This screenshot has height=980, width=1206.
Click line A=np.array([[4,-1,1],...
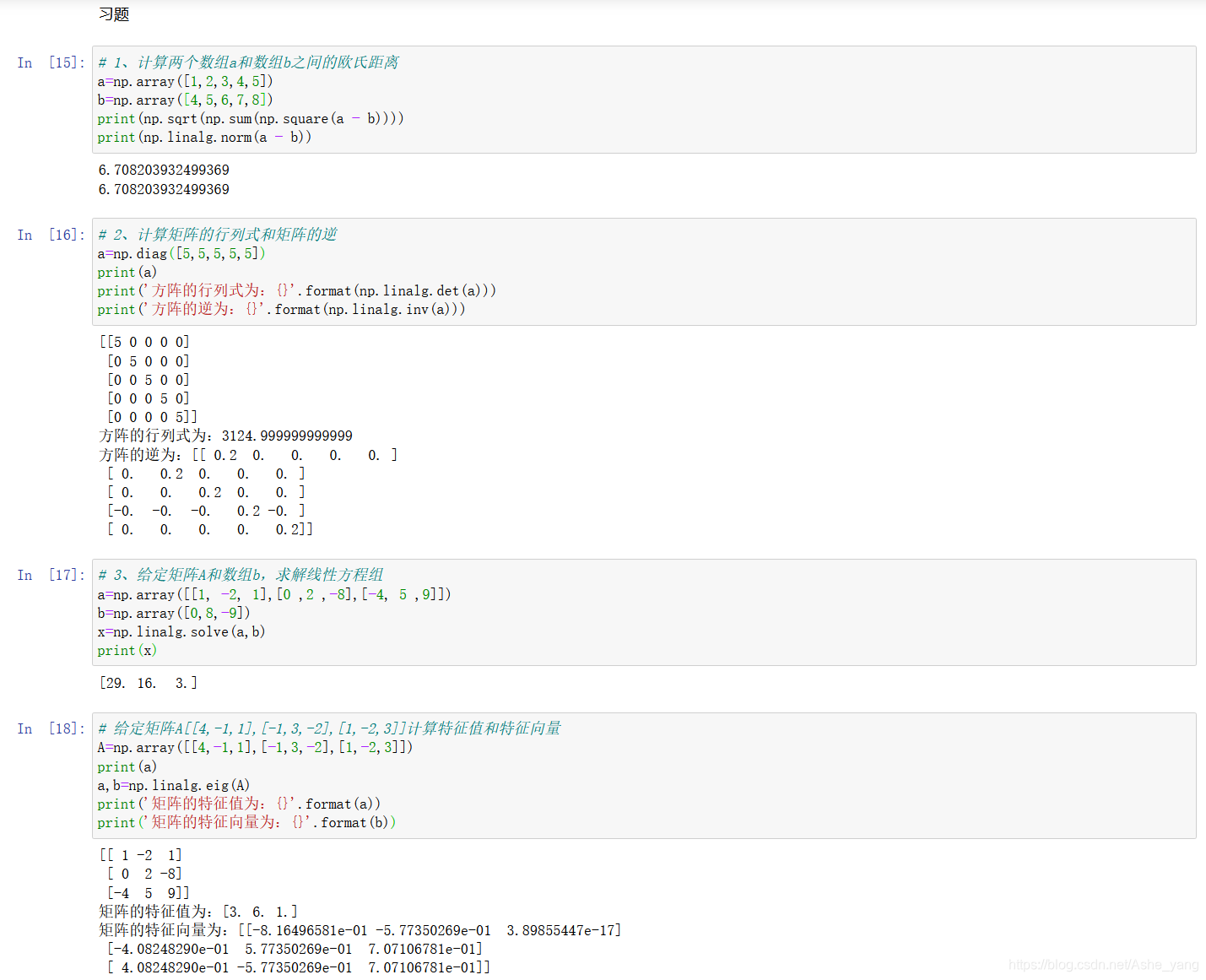point(255,748)
